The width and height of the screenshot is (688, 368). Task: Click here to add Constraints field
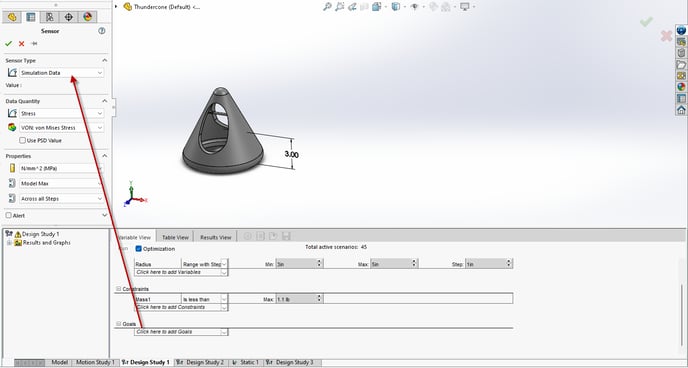181,307
